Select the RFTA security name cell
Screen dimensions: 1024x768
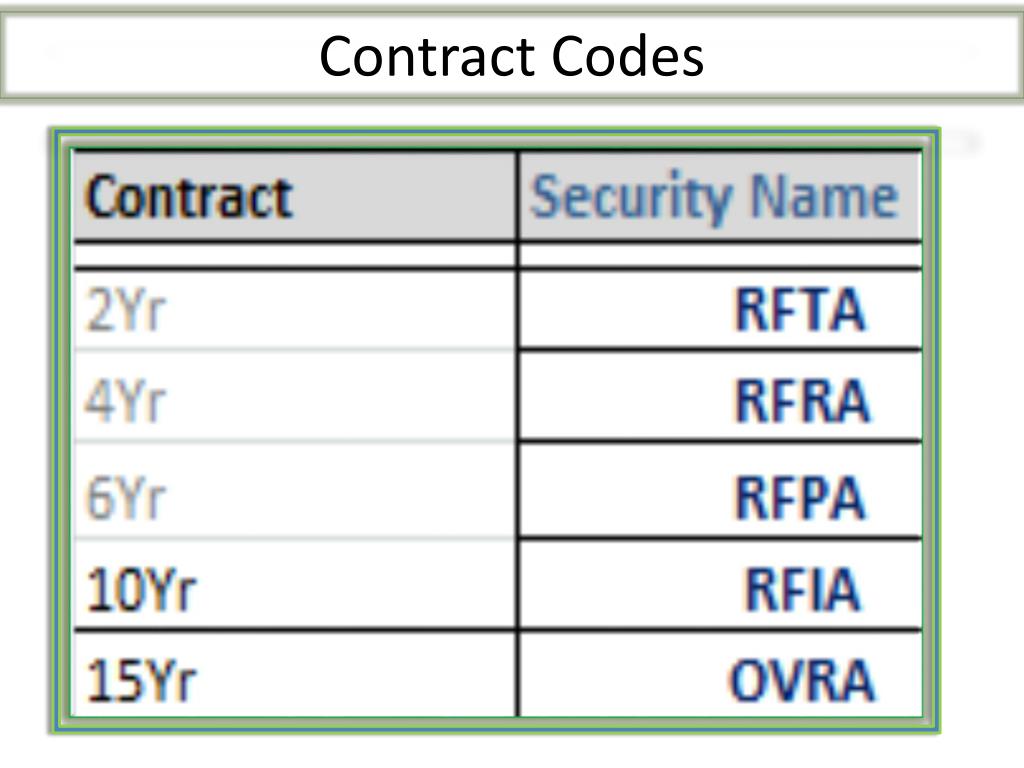pos(720,310)
